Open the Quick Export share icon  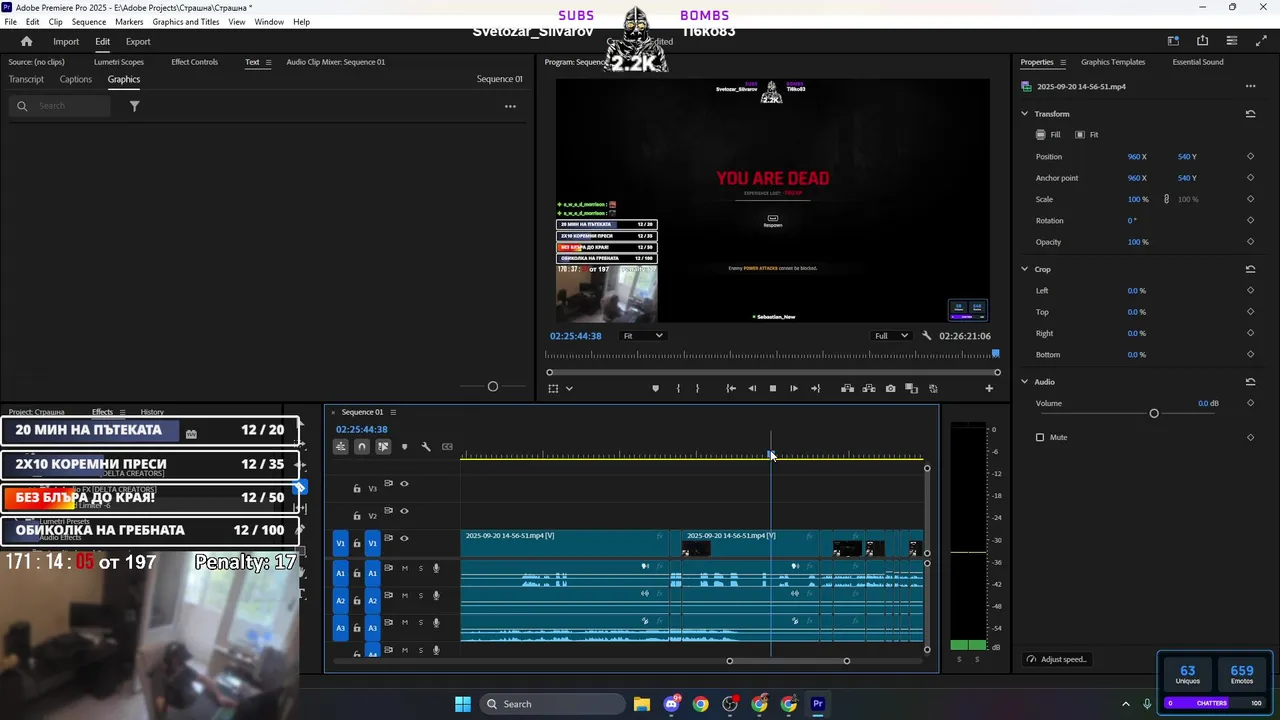coord(1202,41)
